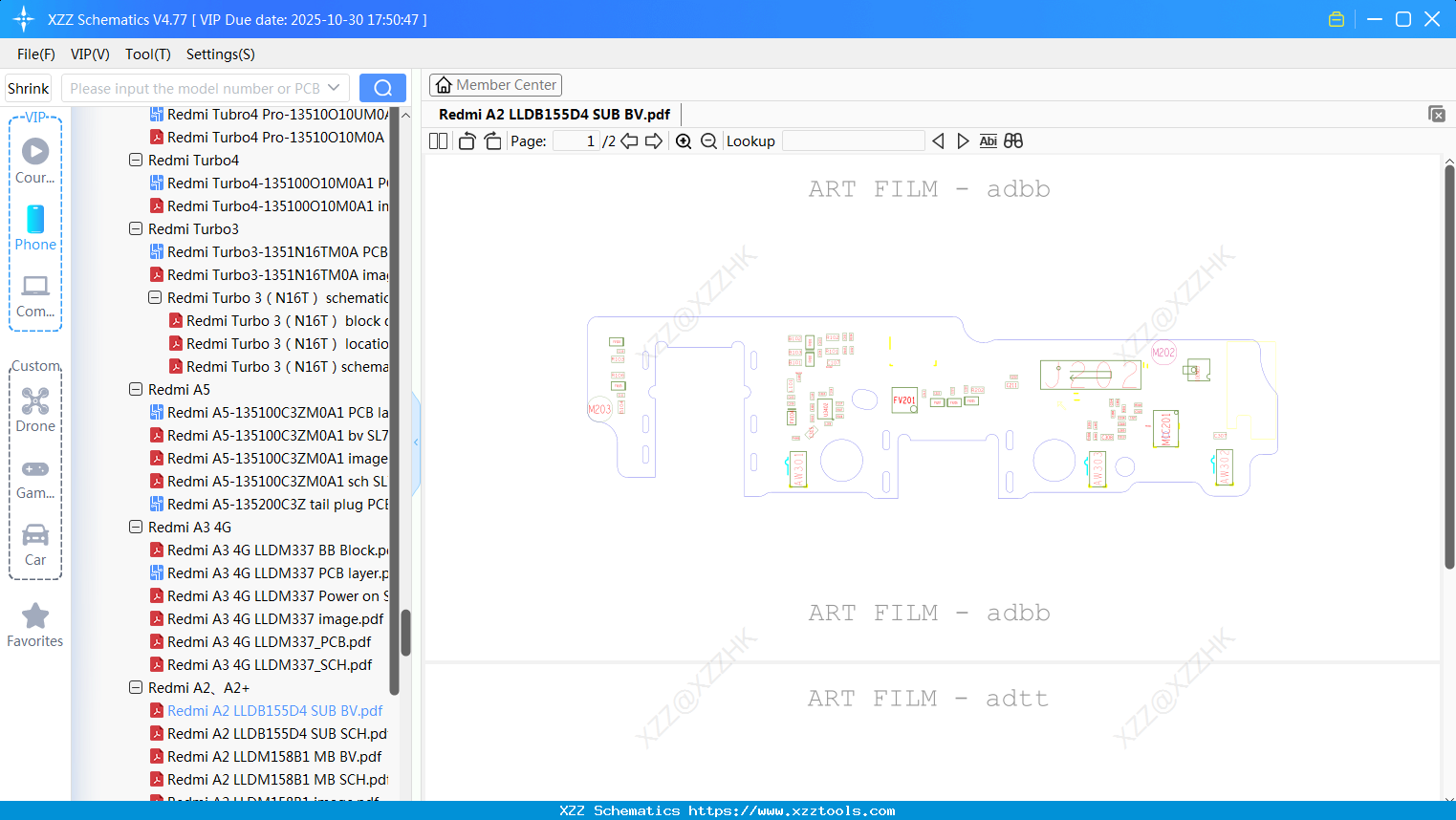Select the Redmi A2 LLDB155D4 SUB BV.pdf tab
The width and height of the screenshot is (1456, 820).
[554, 115]
